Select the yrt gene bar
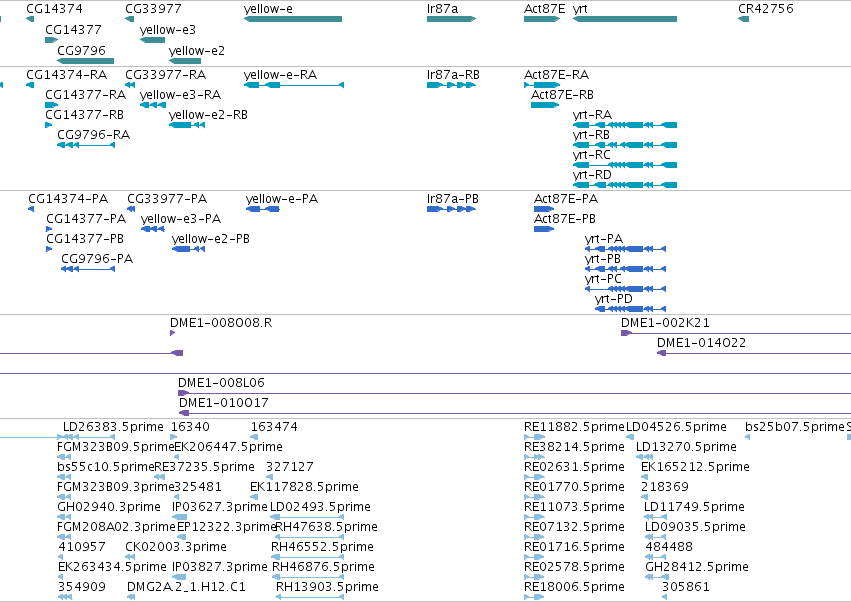The height and width of the screenshot is (602, 851). (x=625, y=19)
